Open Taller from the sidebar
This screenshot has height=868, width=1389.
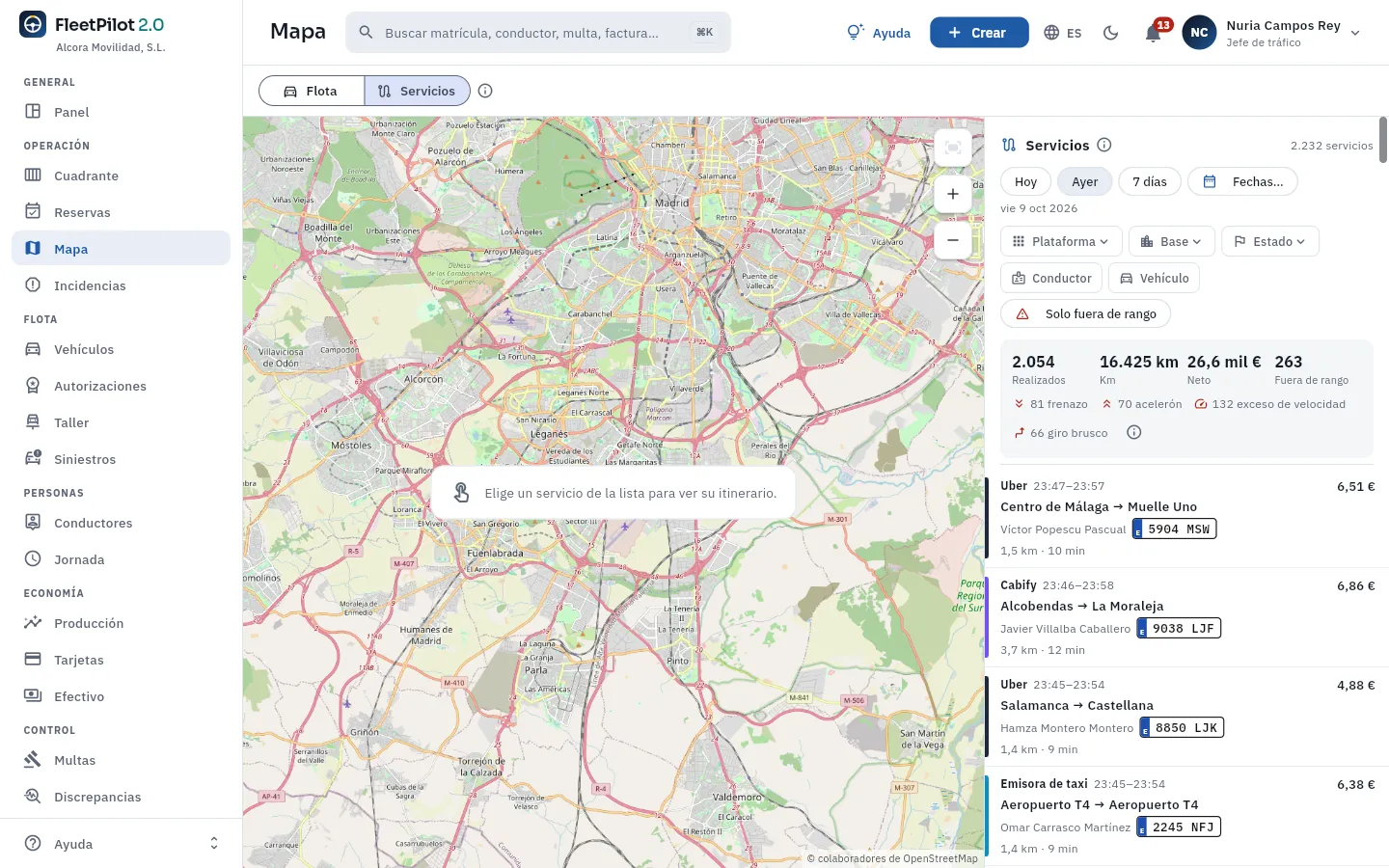122,422
